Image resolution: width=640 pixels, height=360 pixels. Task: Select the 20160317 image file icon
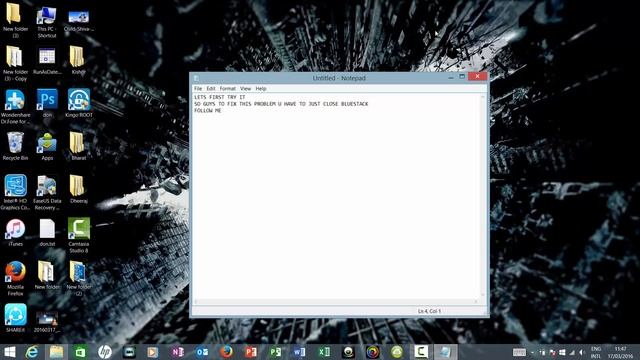tap(47, 321)
